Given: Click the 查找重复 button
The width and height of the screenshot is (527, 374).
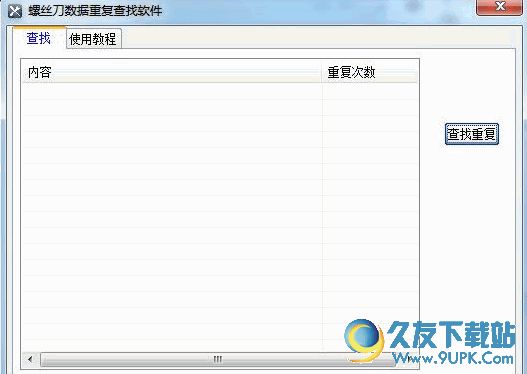Looking at the screenshot, I should [x=472, y=134].
